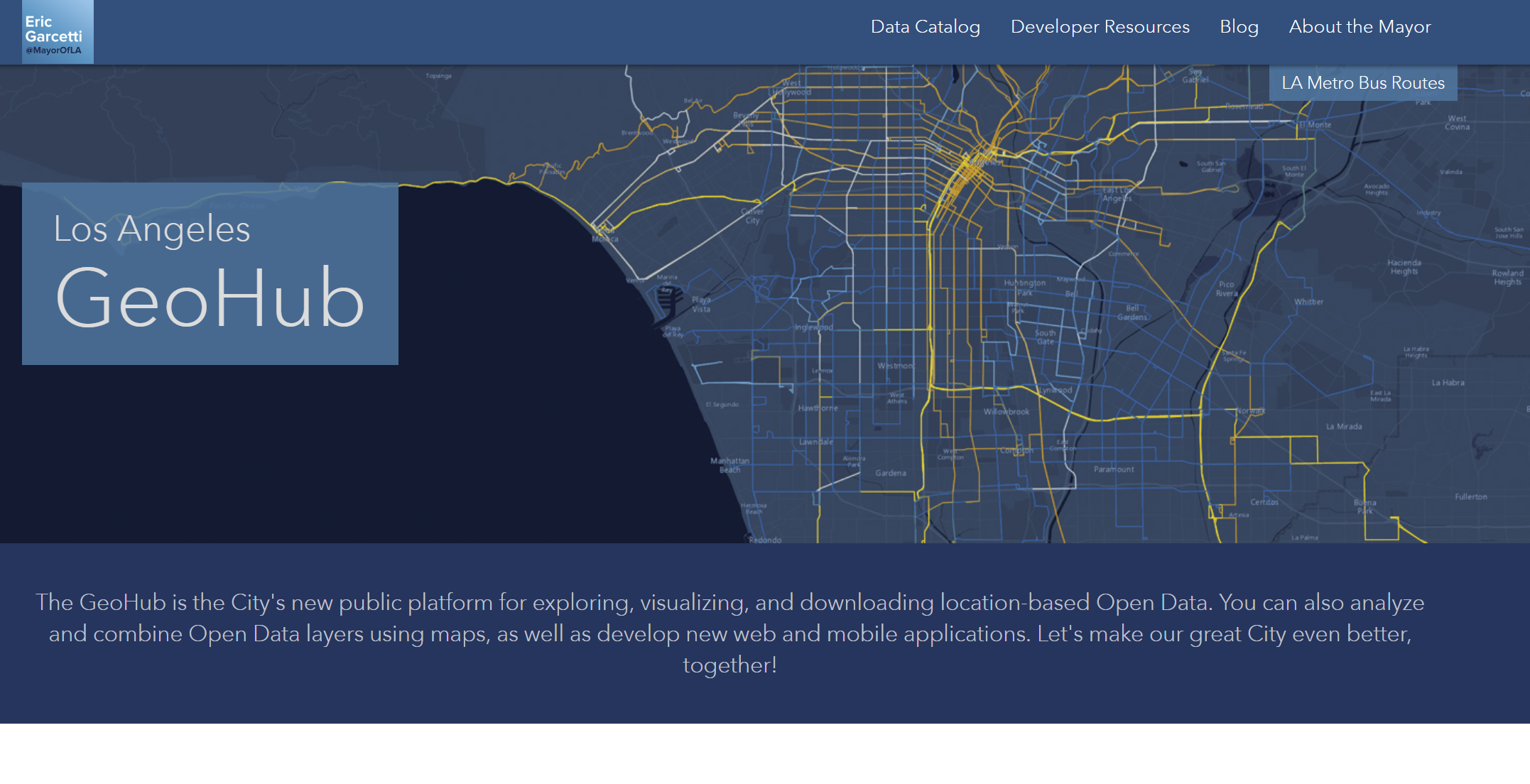Image resolution: width=1530 pixels, height=784 pixels.
Task: Click the Eric Garcetti @MayorOfLA logo
Action: pos(58,33)
